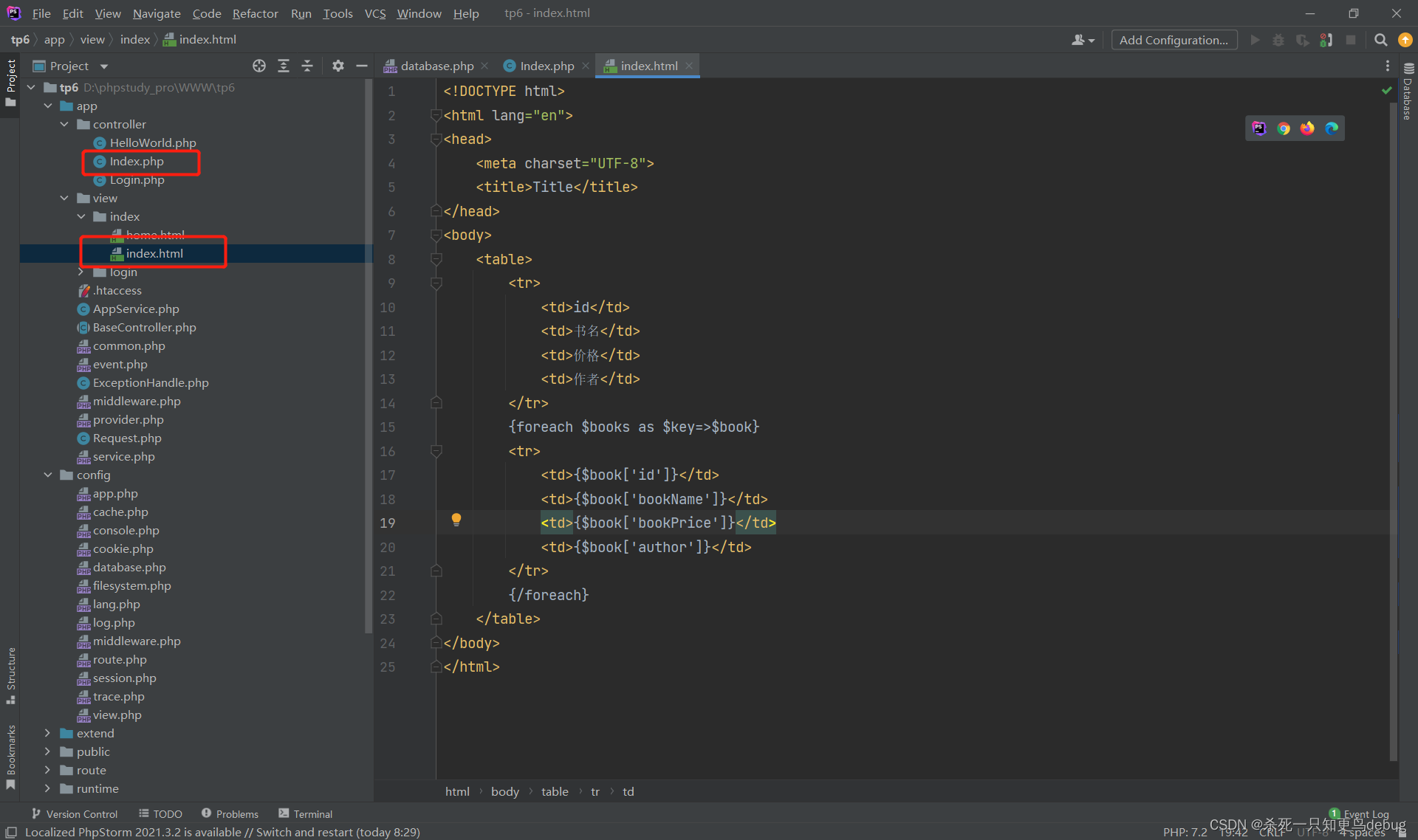The width and height of the screenshot is (1418, 840).
Task: Click the Debug bug icon
Action: [x=1278, y=40]
